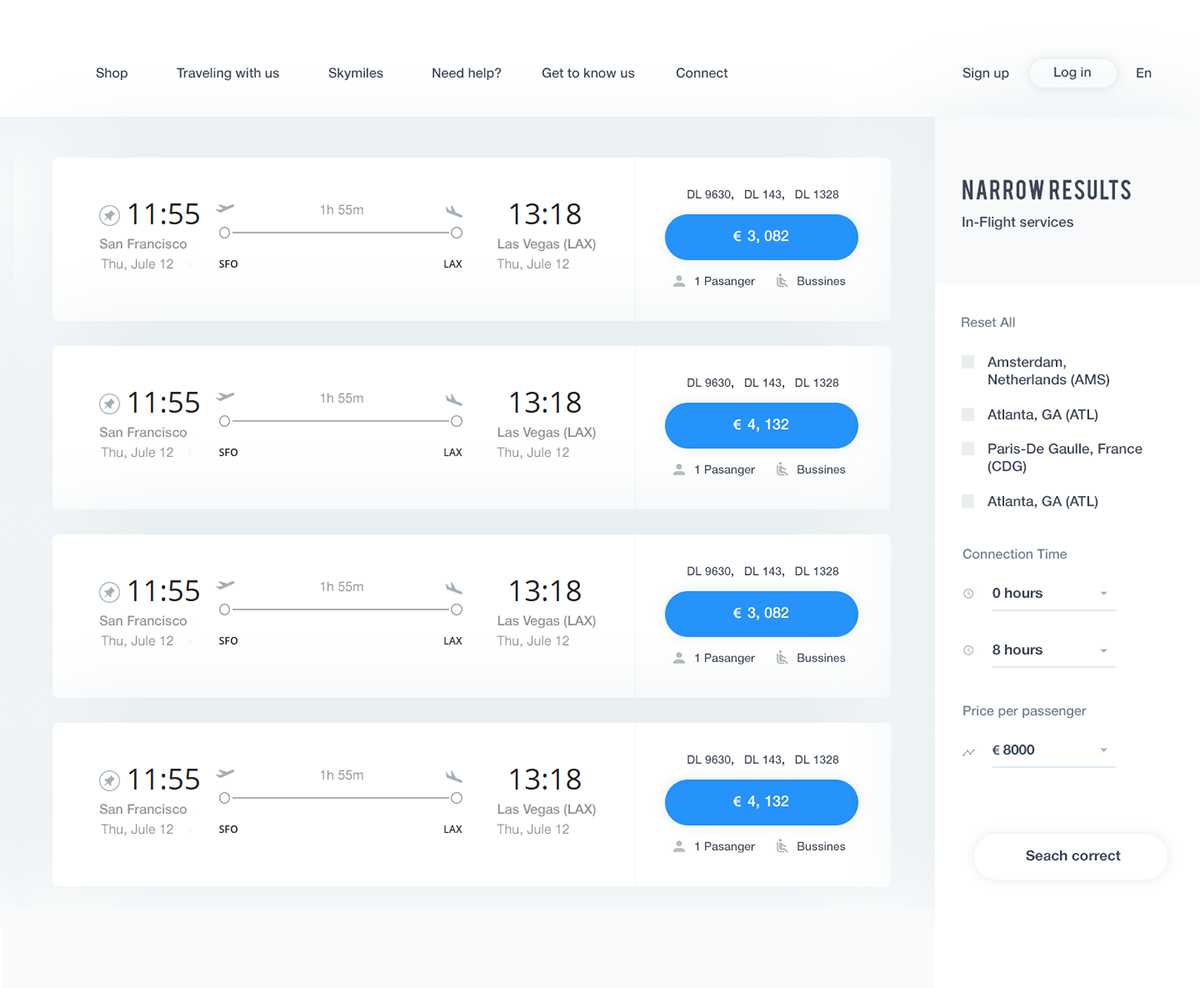The height and width of the screenshot is (988, 1200).
Task: Click the passenger icon in the first flight card
Action: click(680, 281)
